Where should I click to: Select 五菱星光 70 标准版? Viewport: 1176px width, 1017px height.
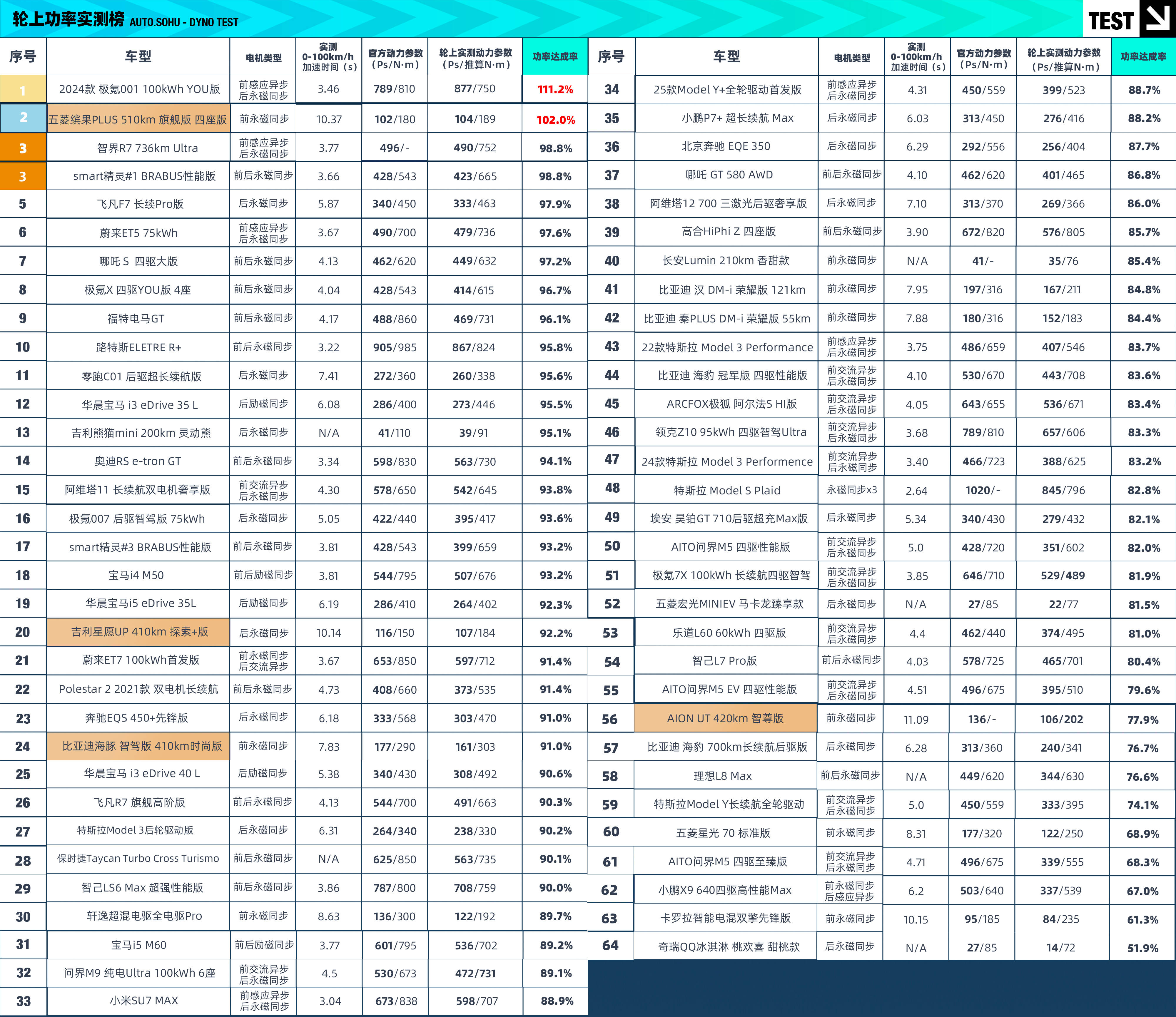(723, 832)
